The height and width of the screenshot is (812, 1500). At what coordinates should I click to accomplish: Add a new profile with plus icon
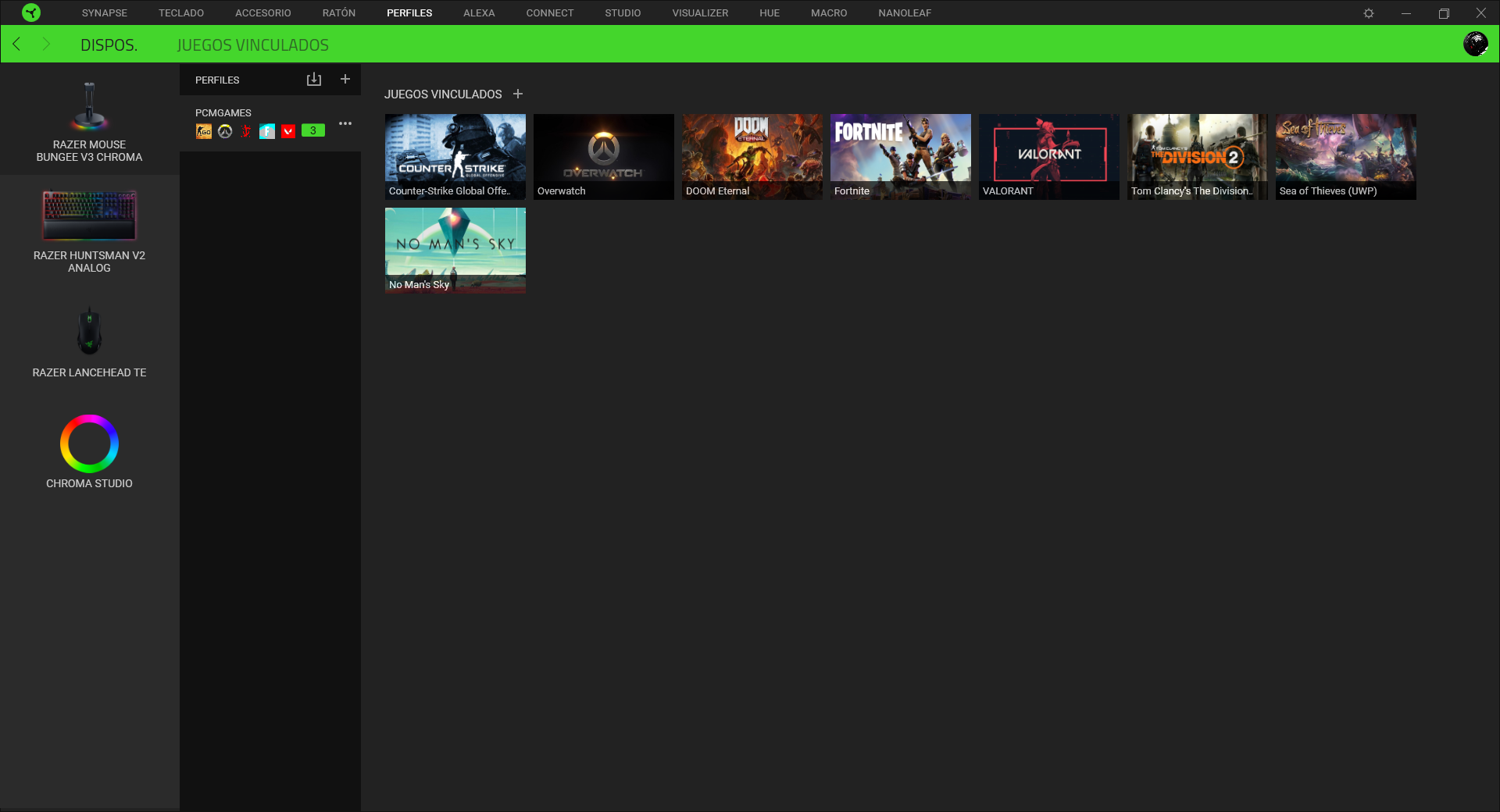345,80
